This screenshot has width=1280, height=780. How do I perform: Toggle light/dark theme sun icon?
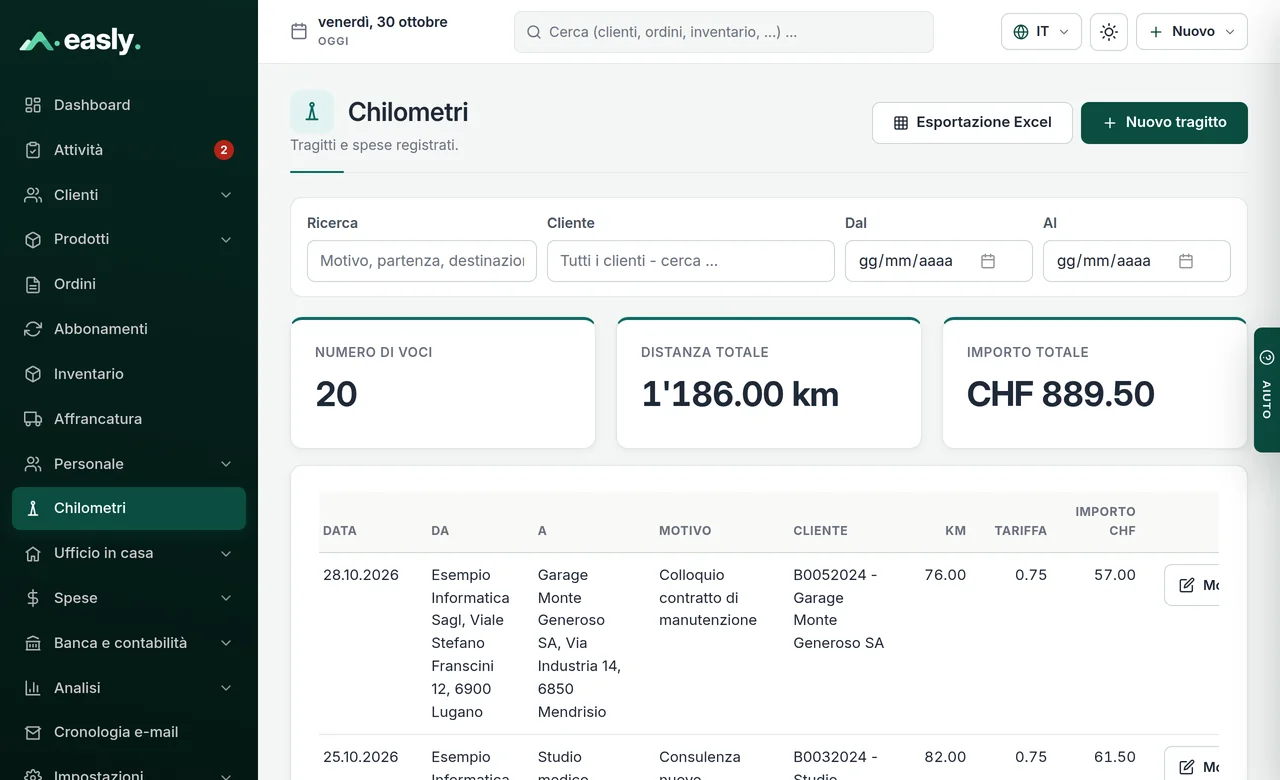pyautogui.click(x=1109, y=32)
